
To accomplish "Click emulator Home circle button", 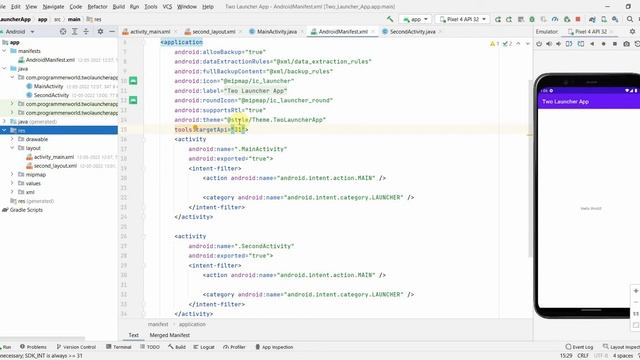I will click(x=603, y=44).
